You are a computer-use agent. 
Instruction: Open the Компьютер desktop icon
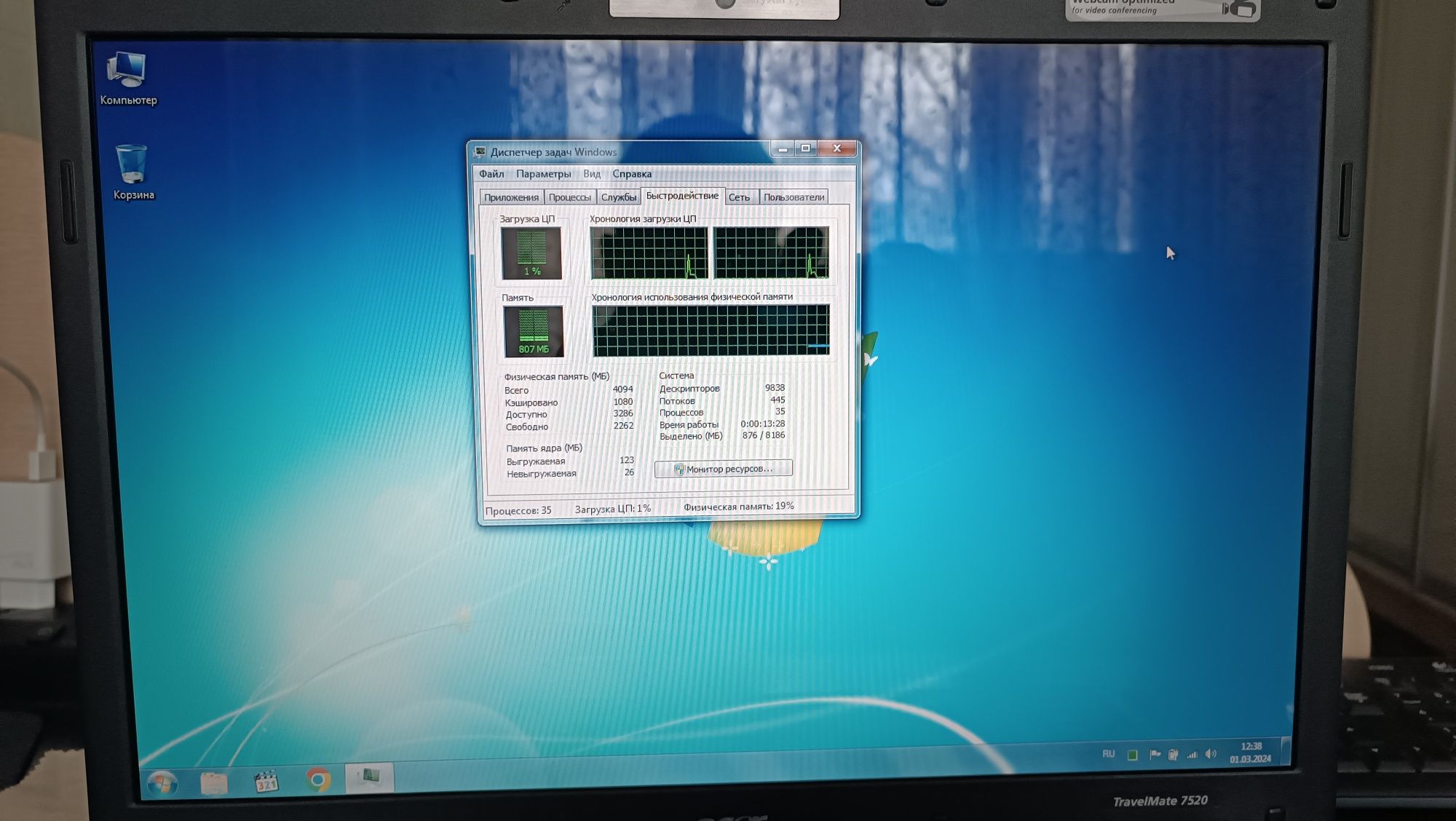point(128,79)
